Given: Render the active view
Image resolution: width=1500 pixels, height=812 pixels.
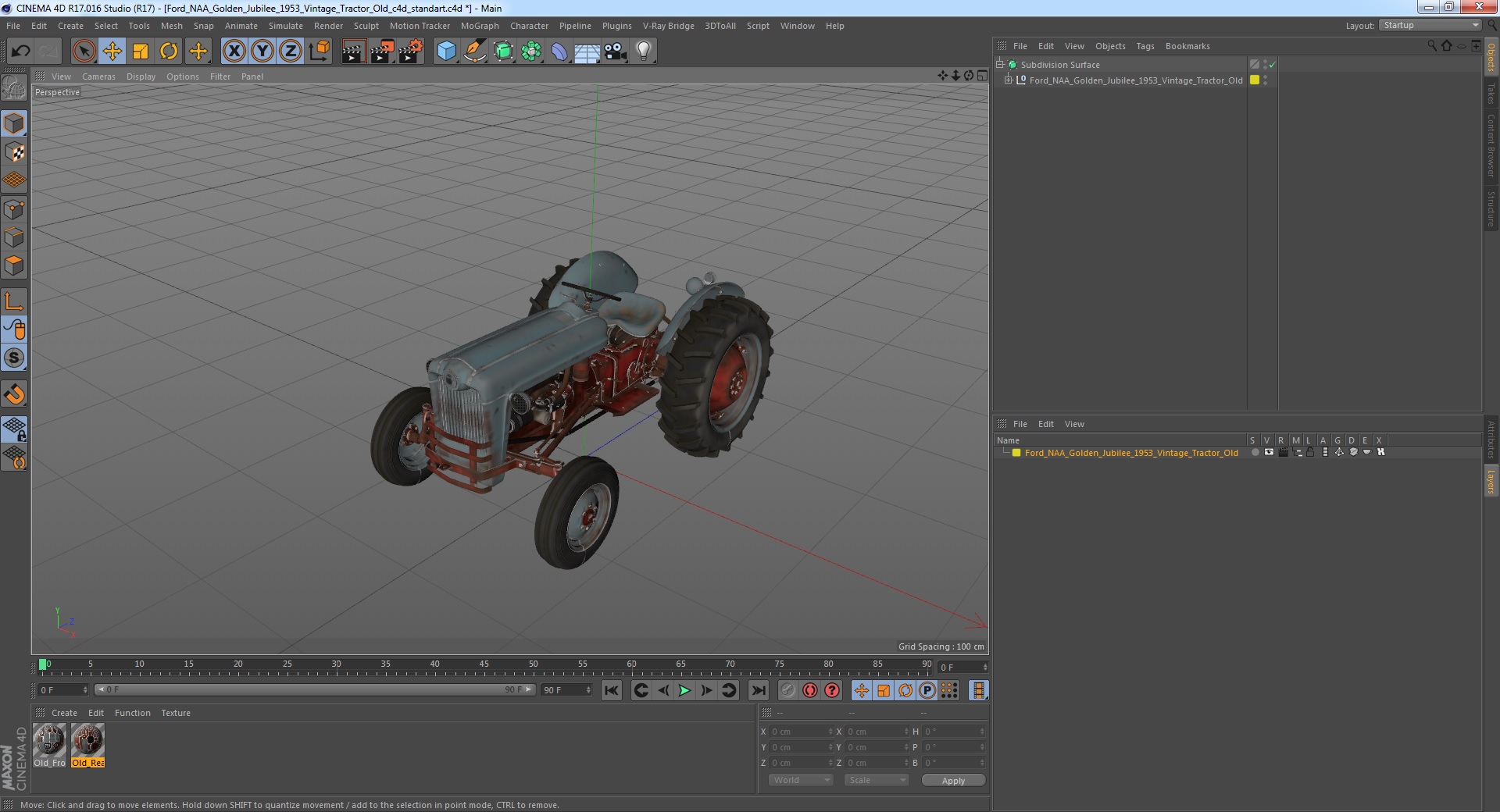Looking at the screenshot, I should click(x=353, y=52).
